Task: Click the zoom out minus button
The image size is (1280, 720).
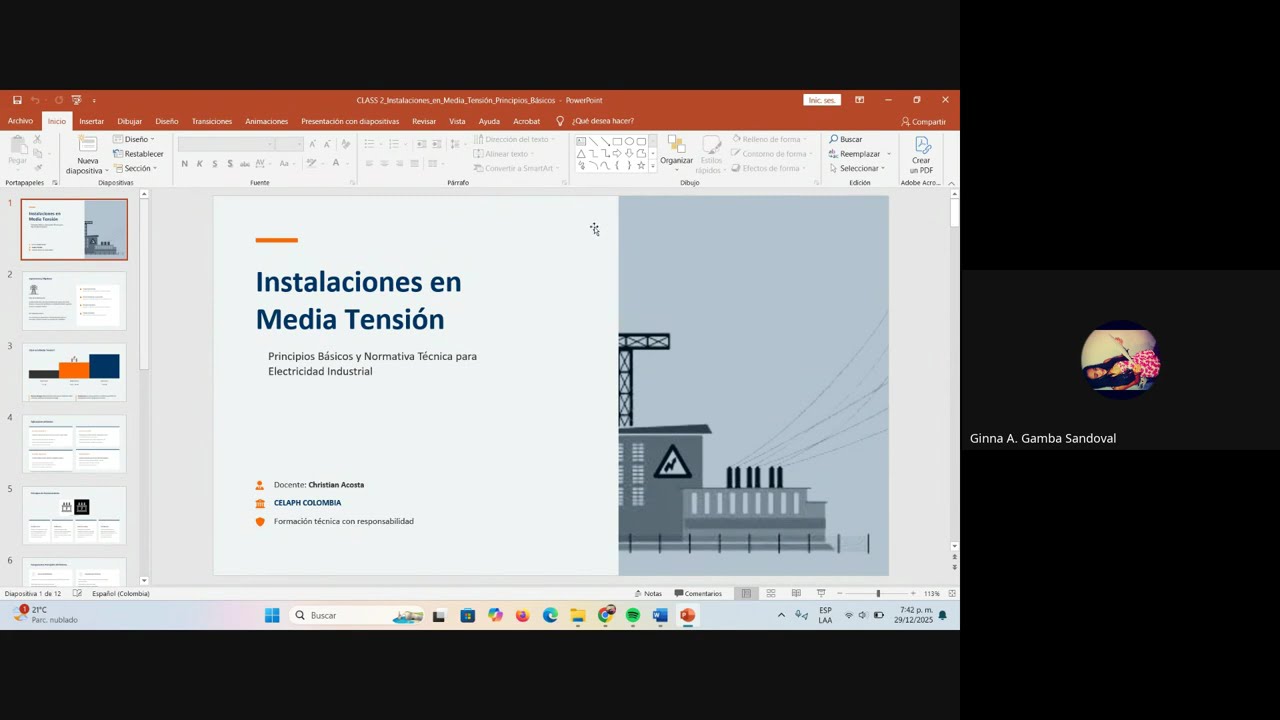Action: (x=839, y=593)
